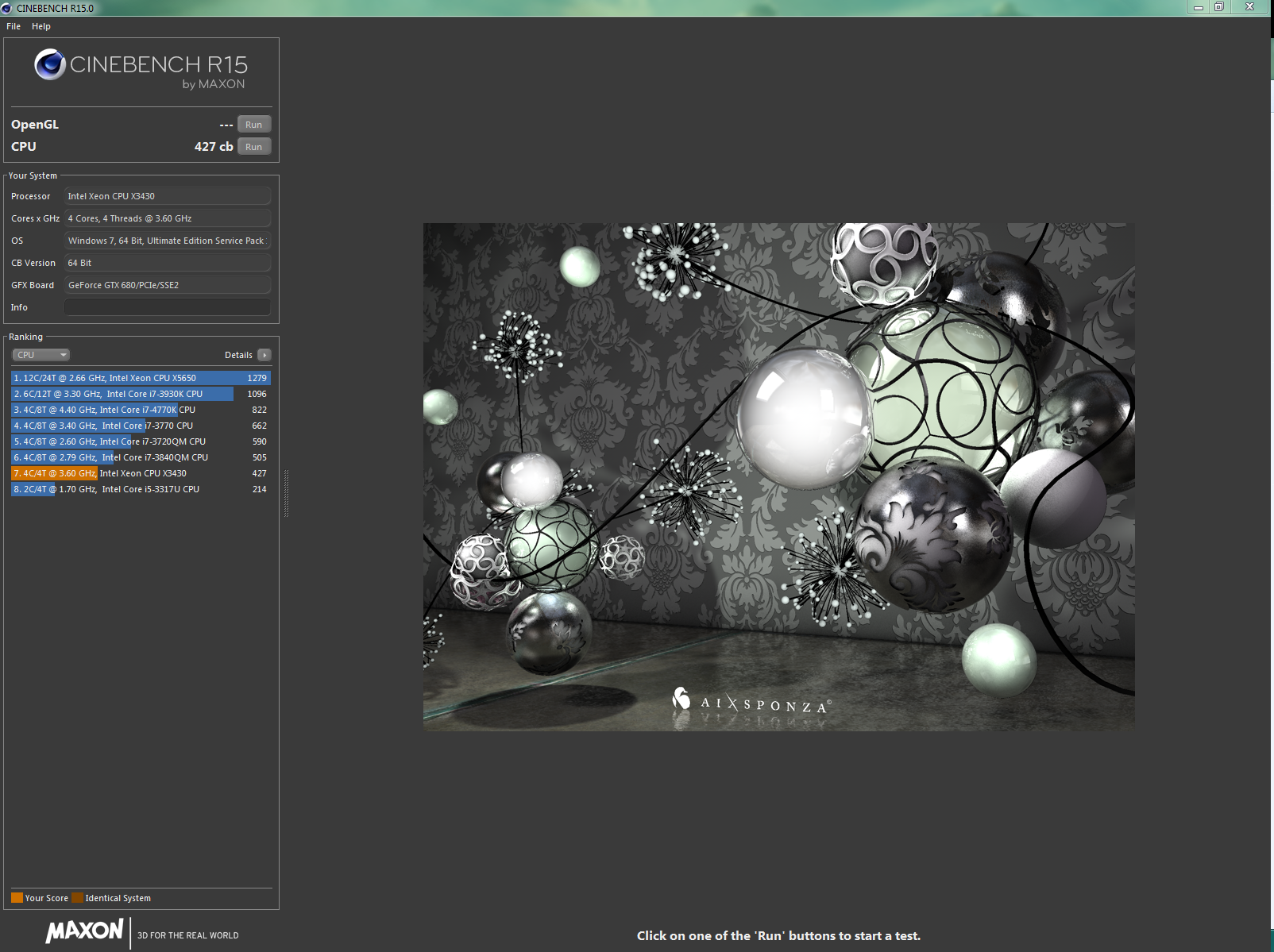Click the rendered spheres preview image
The height and width of the screenshot is (952, 1274).
point(778,476)
